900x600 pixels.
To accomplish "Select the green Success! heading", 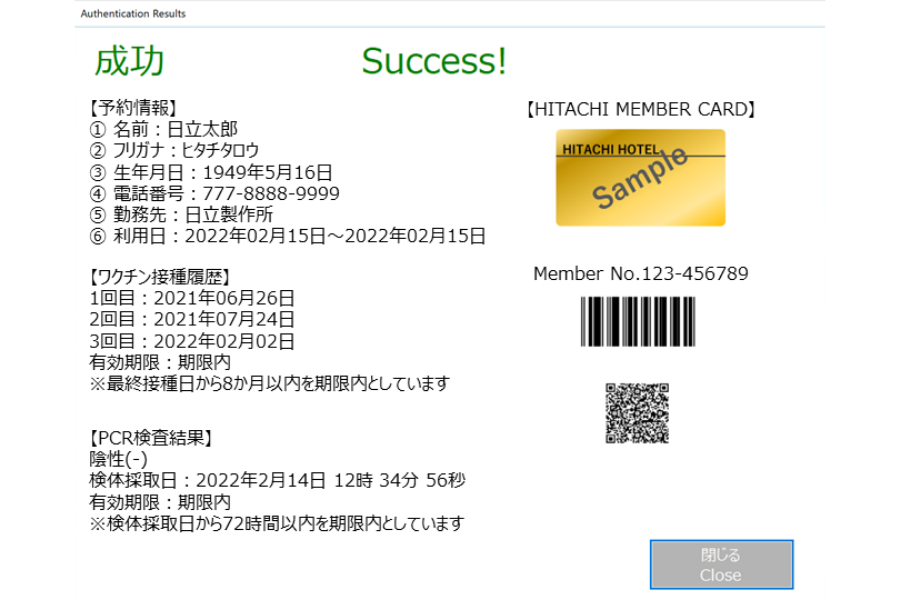I will (434, 61).
